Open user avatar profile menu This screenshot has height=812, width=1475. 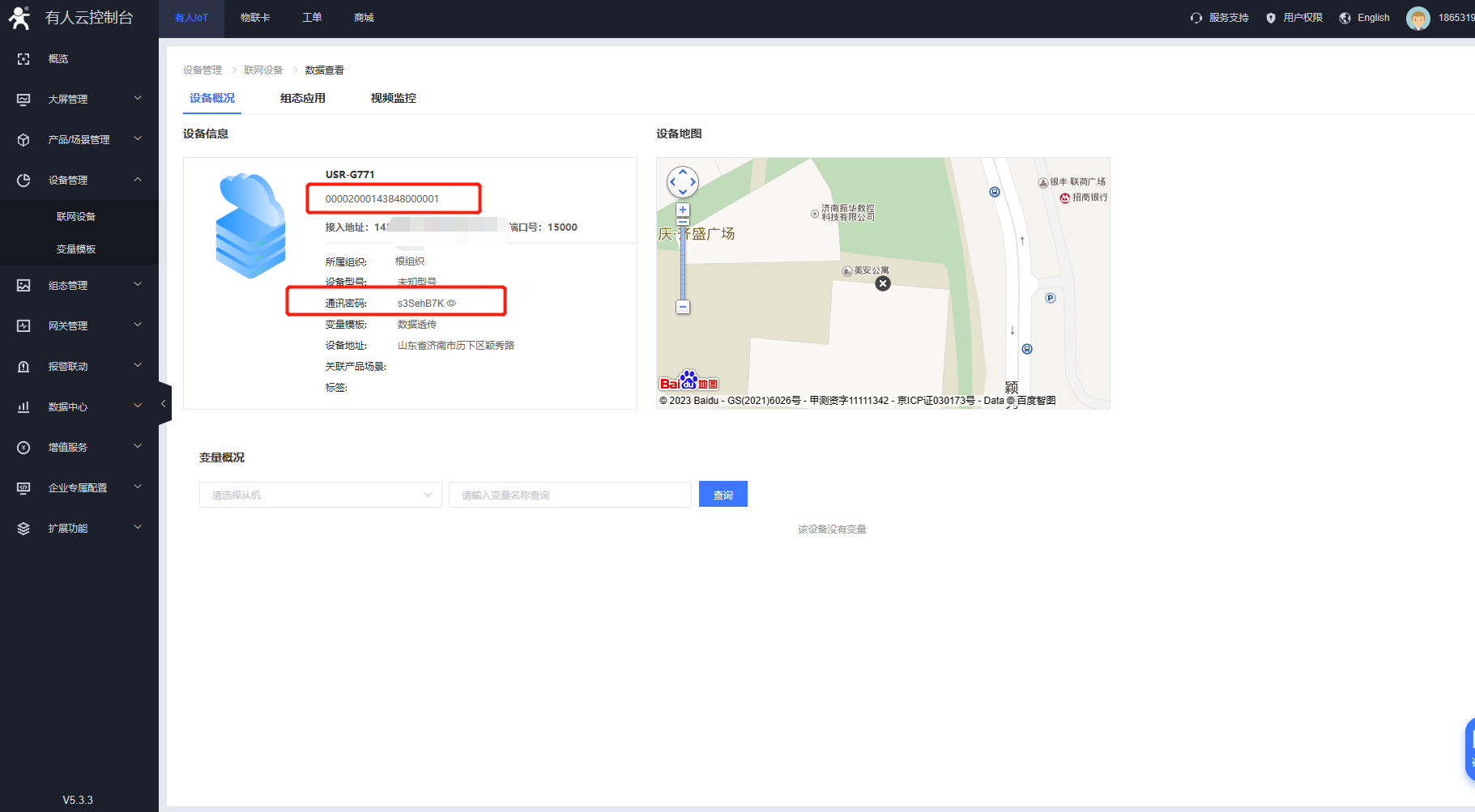pos(1417,18)
